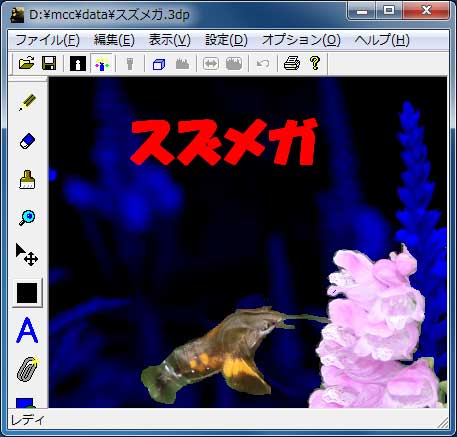Open a file with the folder icon
This screenshot has width=457, height=437.
coord(27,63)
